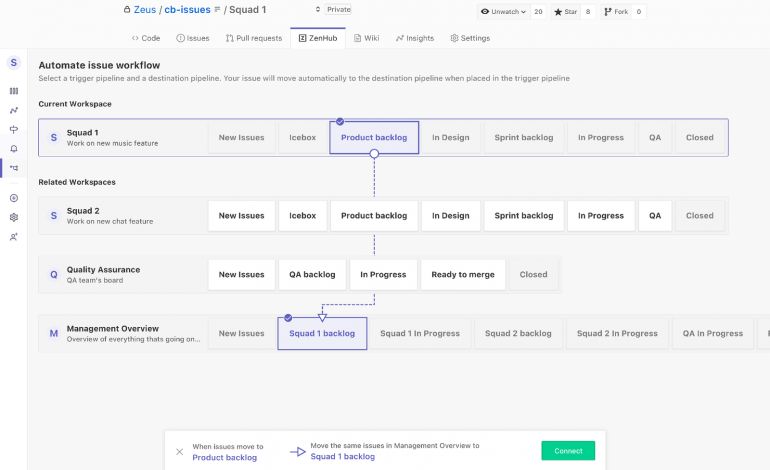Image resolution: width=770 pixels, height=470 pixels.
Task: Open the roadmap signpost icon in sidebar
Action: 14,130
